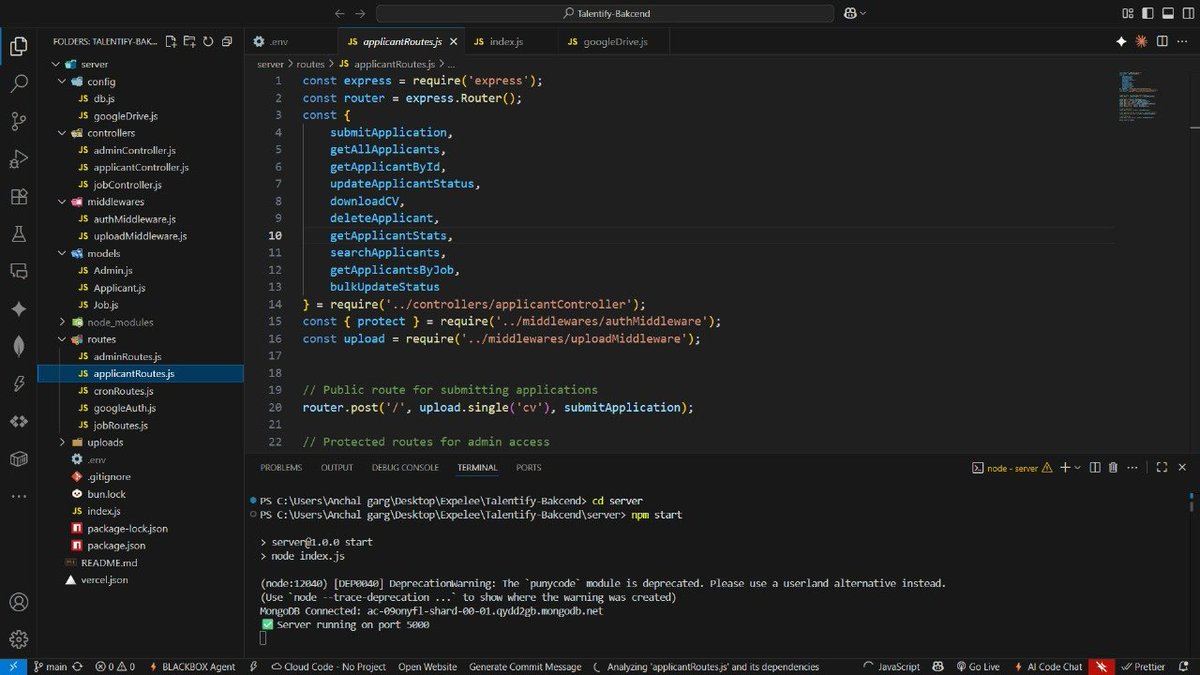Viewport: 1200px width, 675px height.
Task: Open editor More Actions ellipsis
Action: pyautogui.click(x=1181, y=42)
